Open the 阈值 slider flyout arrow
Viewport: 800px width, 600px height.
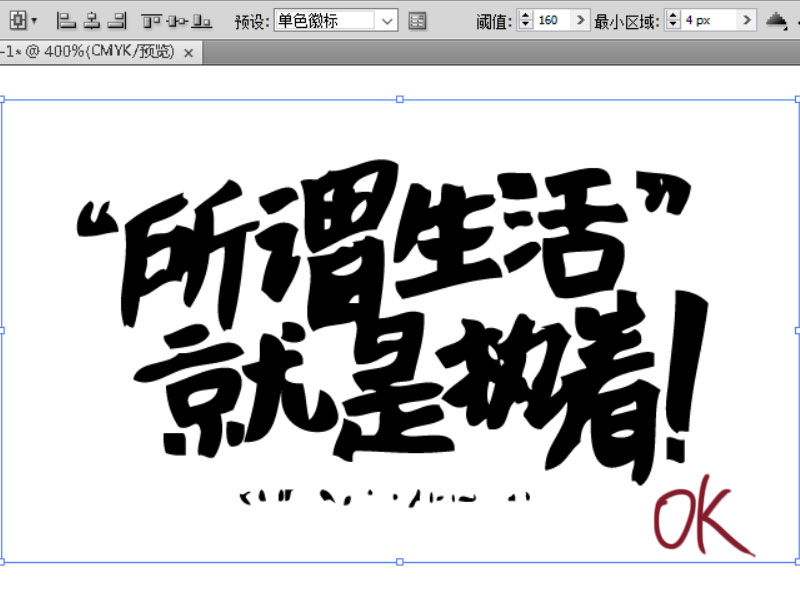click(581, 20)
